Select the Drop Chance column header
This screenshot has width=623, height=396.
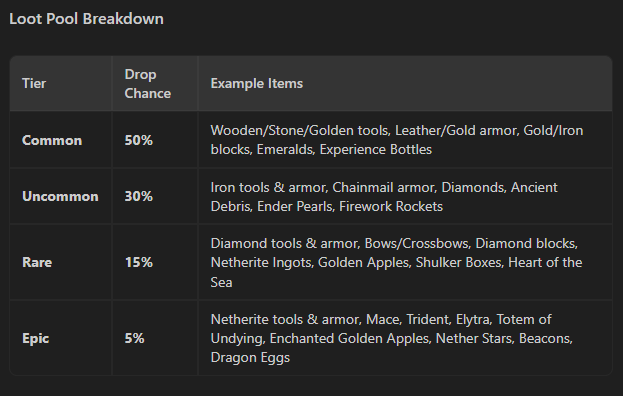(x=148, y=83)
